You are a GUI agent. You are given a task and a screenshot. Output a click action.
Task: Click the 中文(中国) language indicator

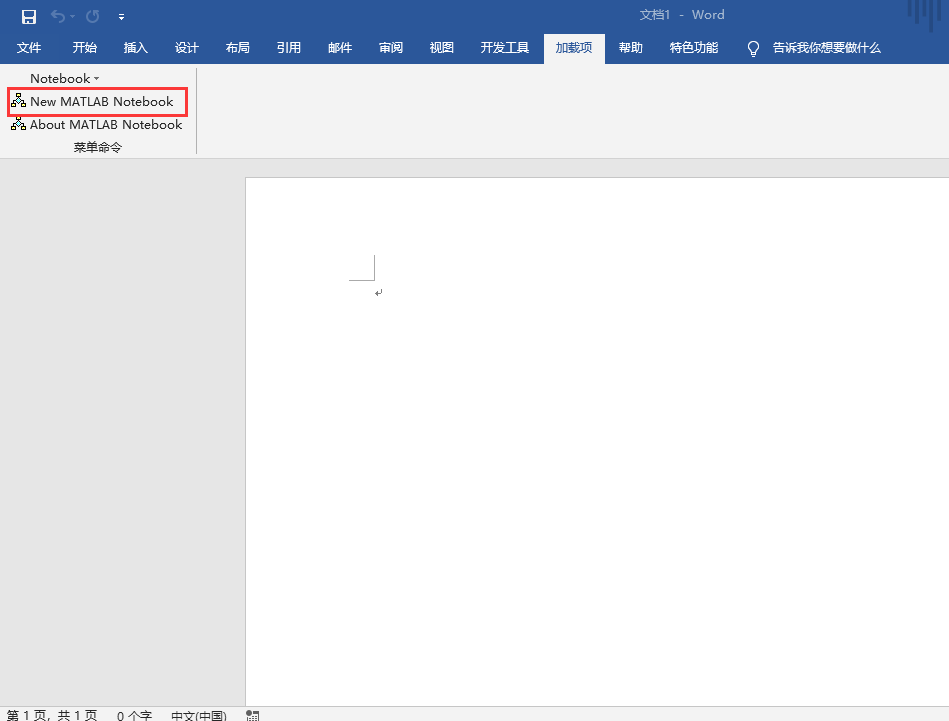[198, 714]
